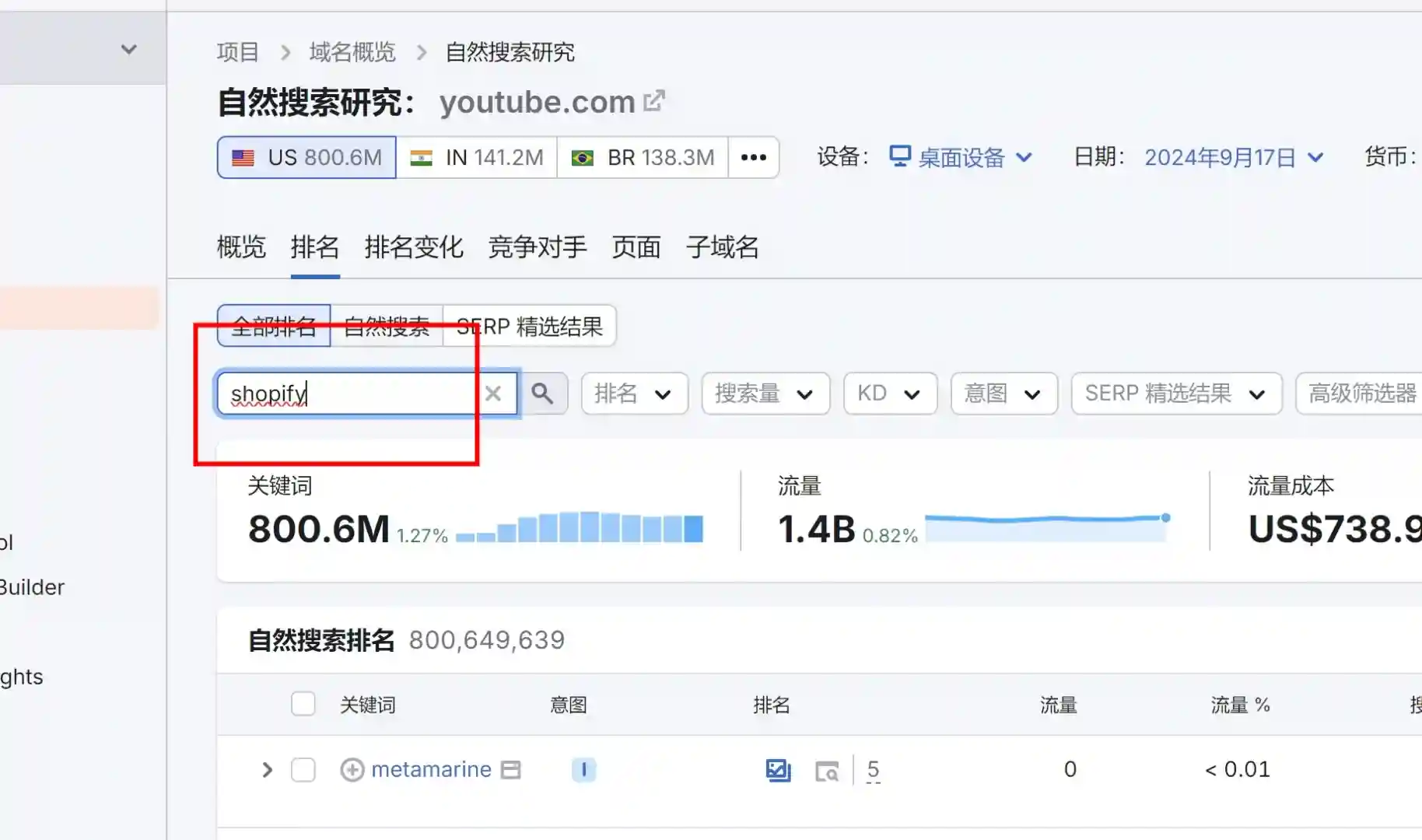The height and width of the screenshot is (840, 1422).
Task: Open the 搜索量 filter dropdown
Action: (765, 394)
